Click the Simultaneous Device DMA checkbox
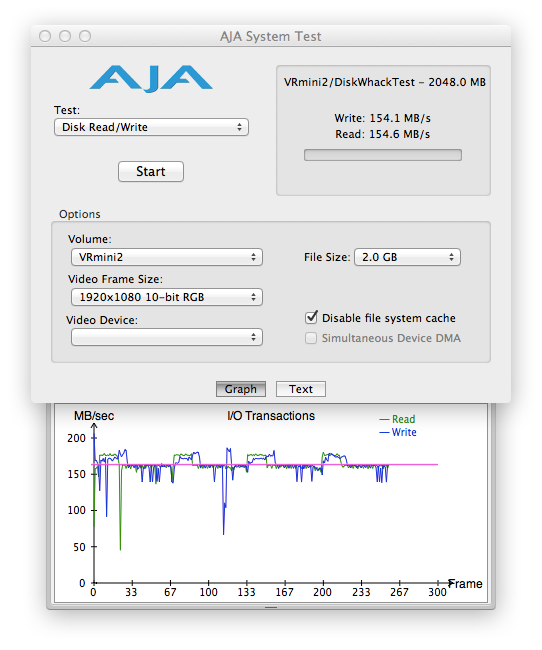Image resolution: width=542 pixels, height=650 pixels. coord(311,338)
